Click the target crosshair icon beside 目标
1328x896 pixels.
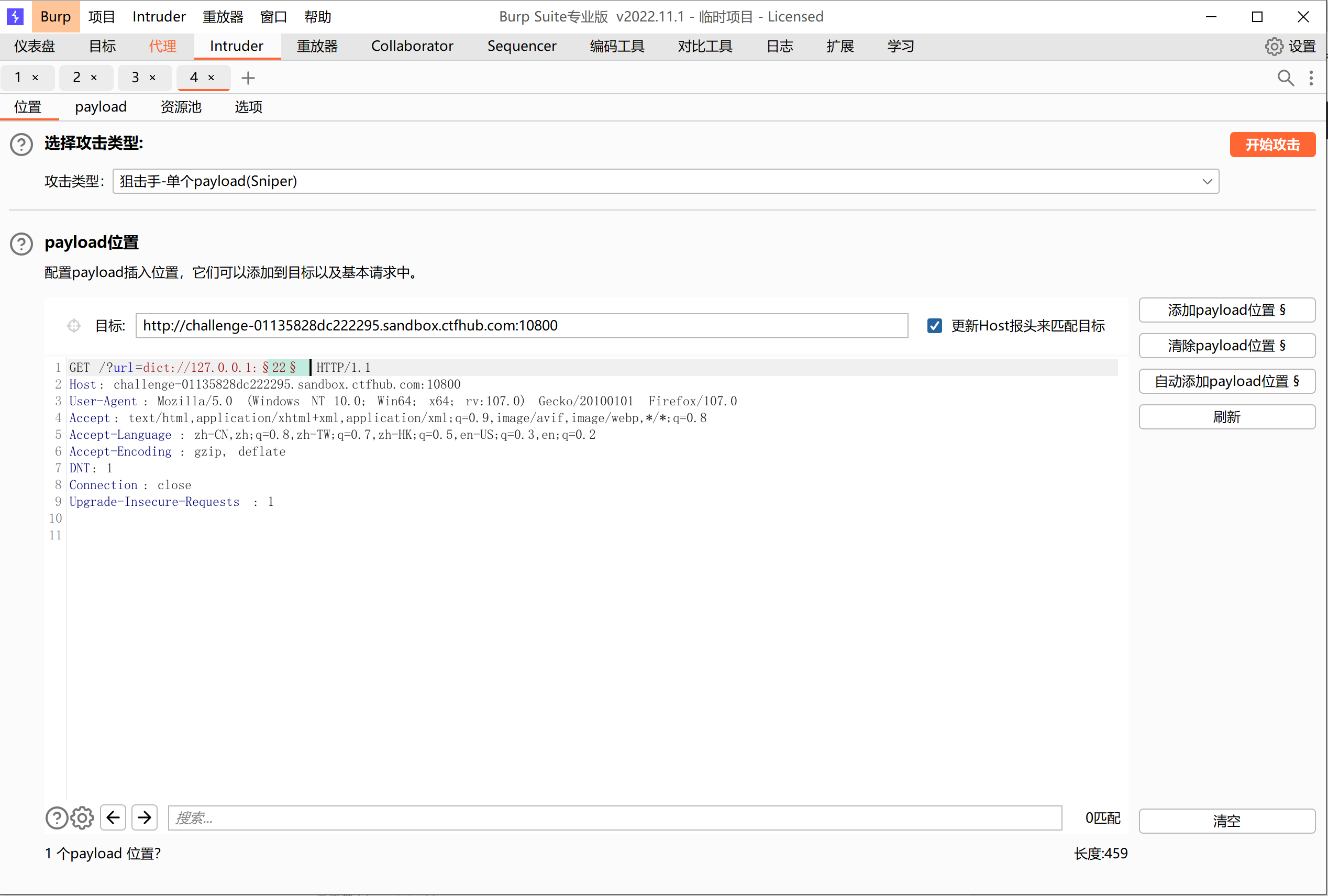[x=74, y=326]
